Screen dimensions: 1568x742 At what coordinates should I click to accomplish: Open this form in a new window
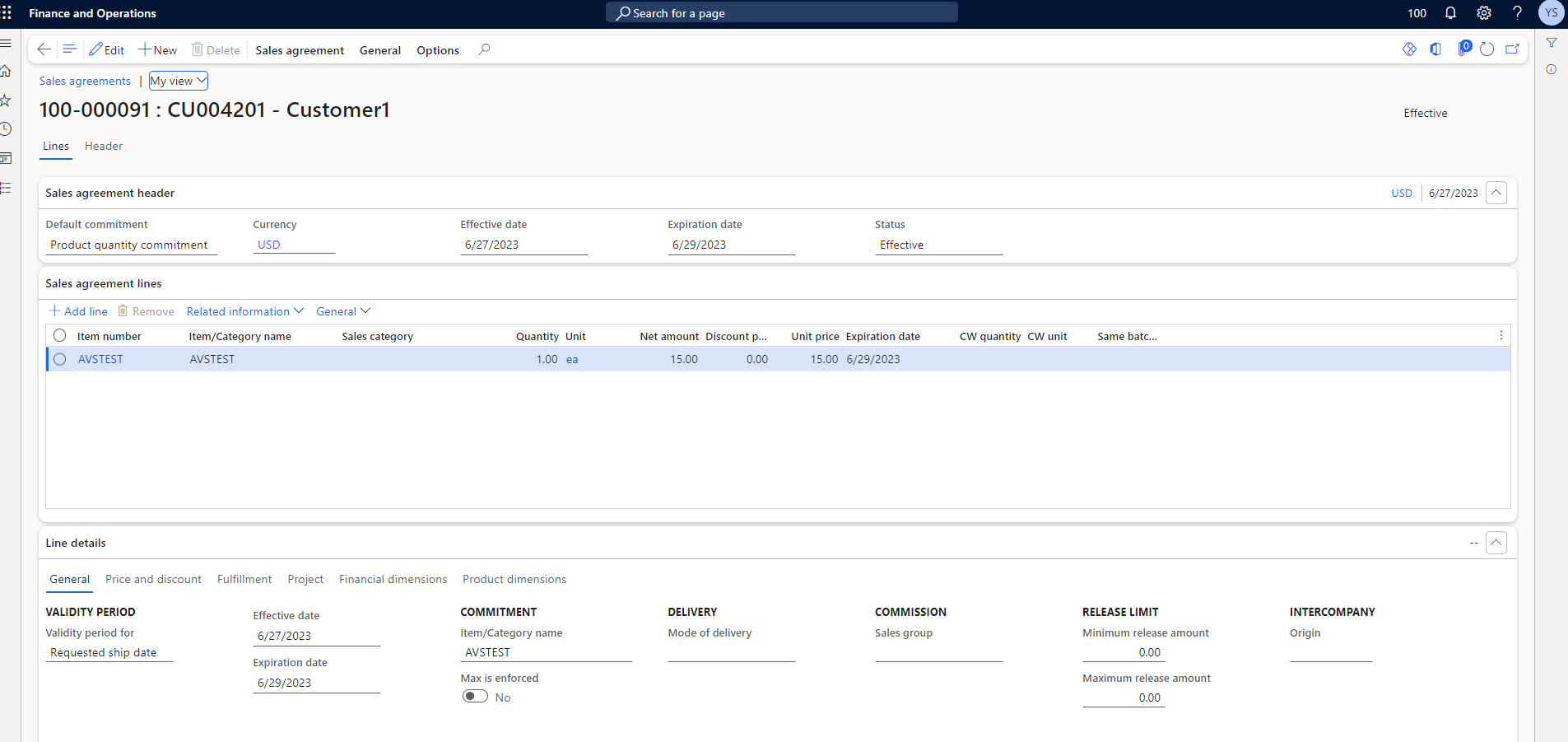point(1513,49)
